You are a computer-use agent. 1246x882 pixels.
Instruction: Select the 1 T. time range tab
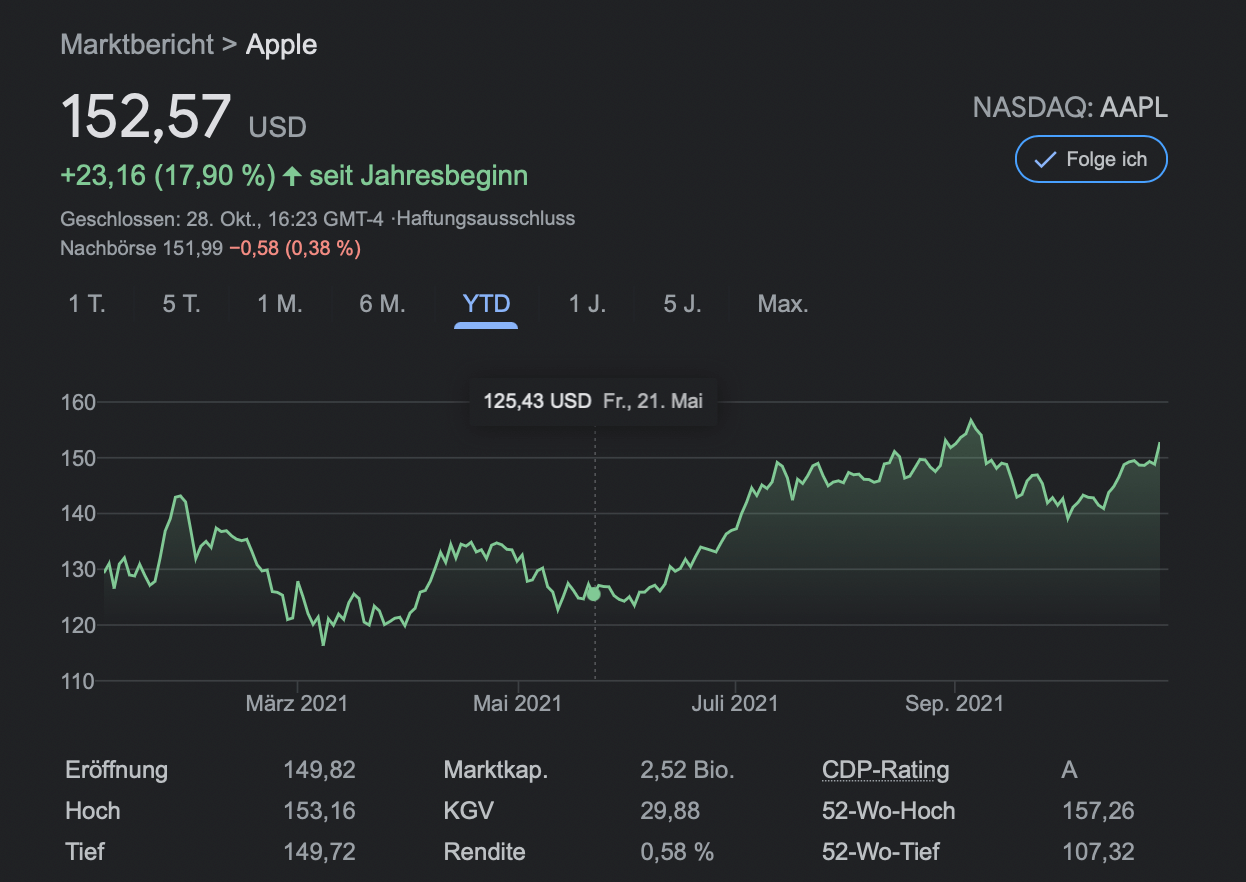86,304
